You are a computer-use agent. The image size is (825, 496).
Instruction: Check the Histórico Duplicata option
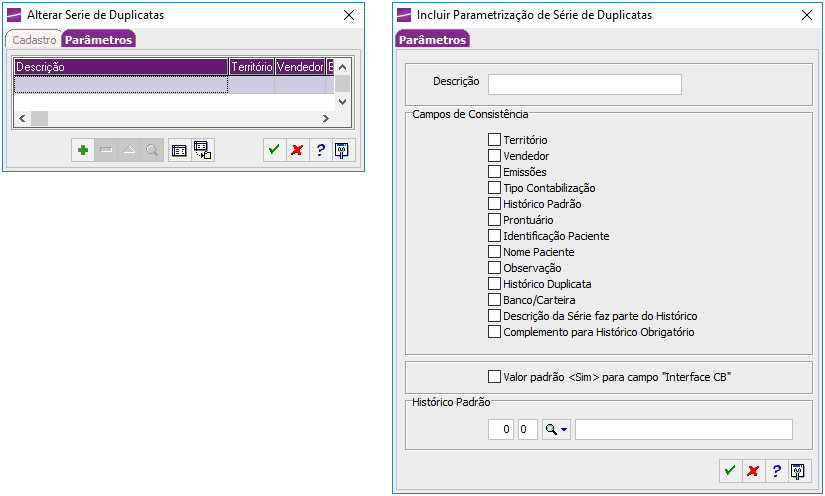point(494,284)
